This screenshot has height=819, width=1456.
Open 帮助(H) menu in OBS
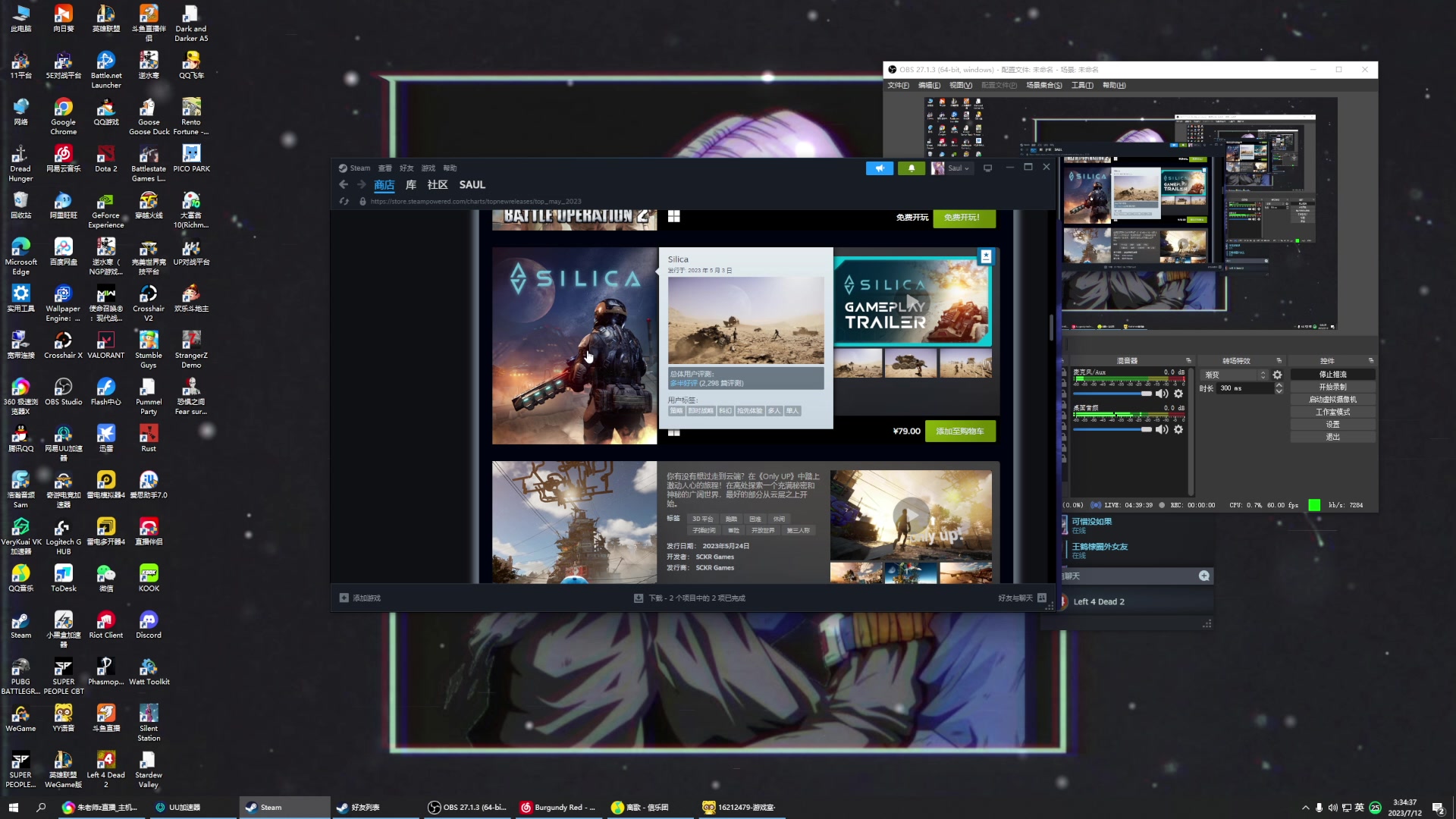pos(1114,86)
